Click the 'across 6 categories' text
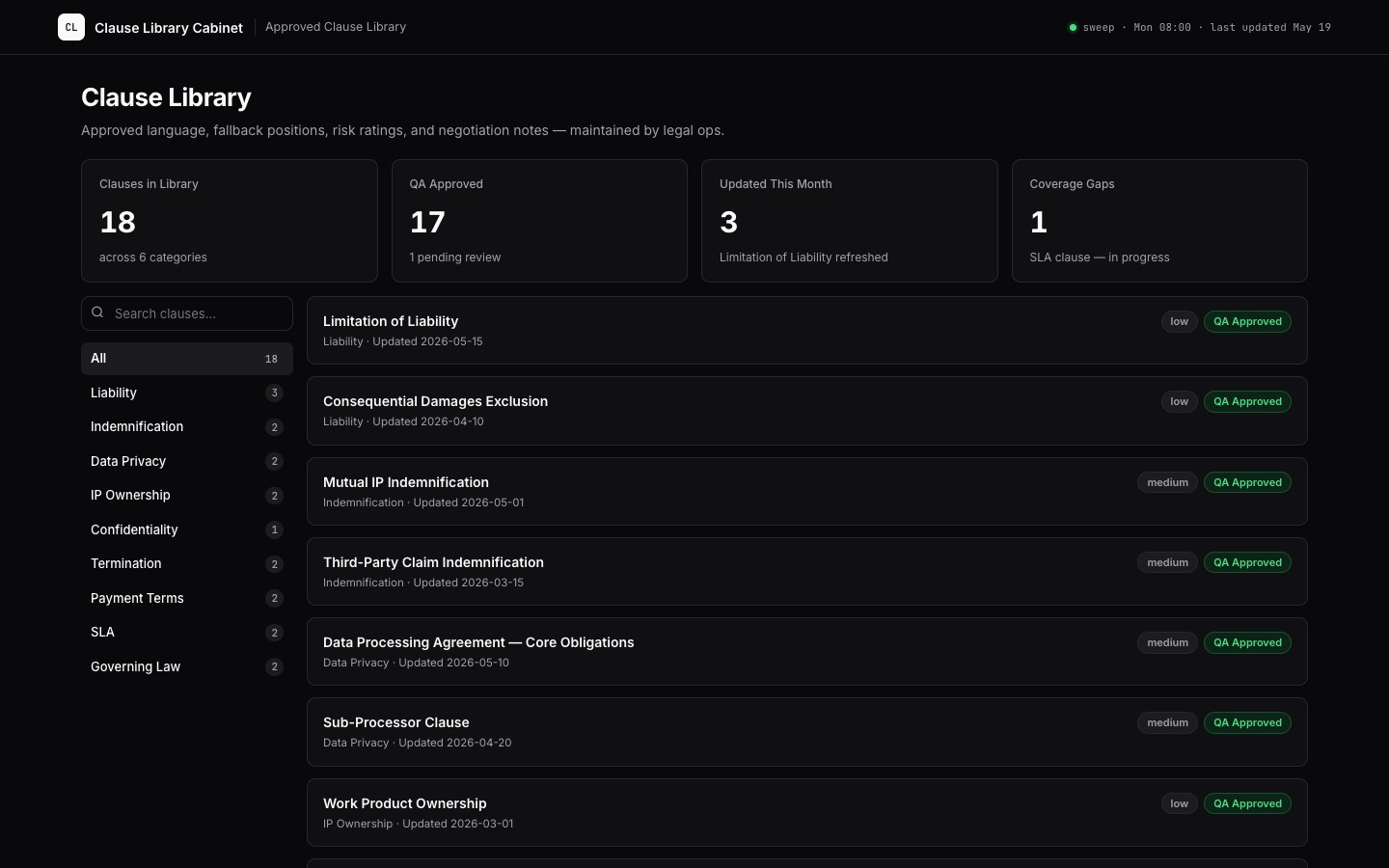 click(x=153, y=258)
